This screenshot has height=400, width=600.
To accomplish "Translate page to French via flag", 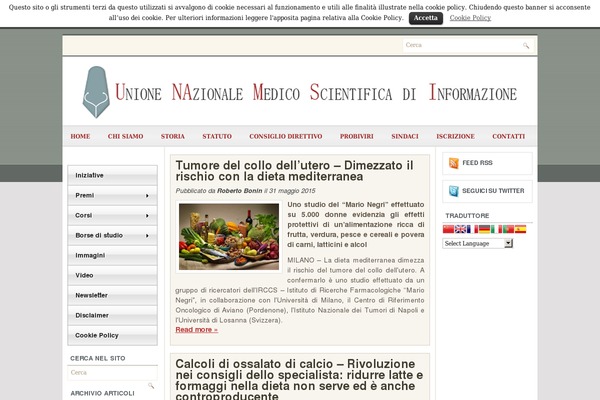I will (x=472, y=229).
